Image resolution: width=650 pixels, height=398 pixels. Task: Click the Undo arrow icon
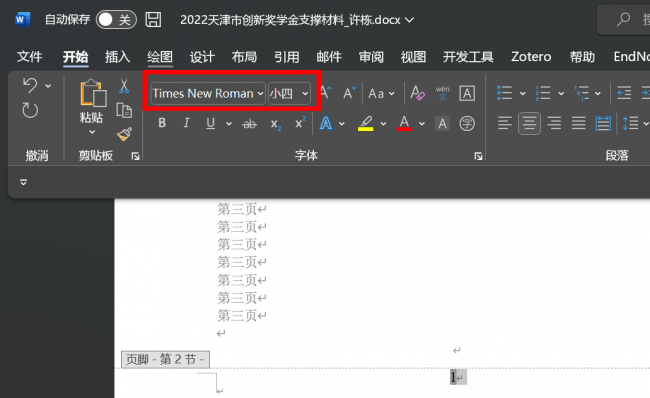pyautogui.click(x=30, y=85)
